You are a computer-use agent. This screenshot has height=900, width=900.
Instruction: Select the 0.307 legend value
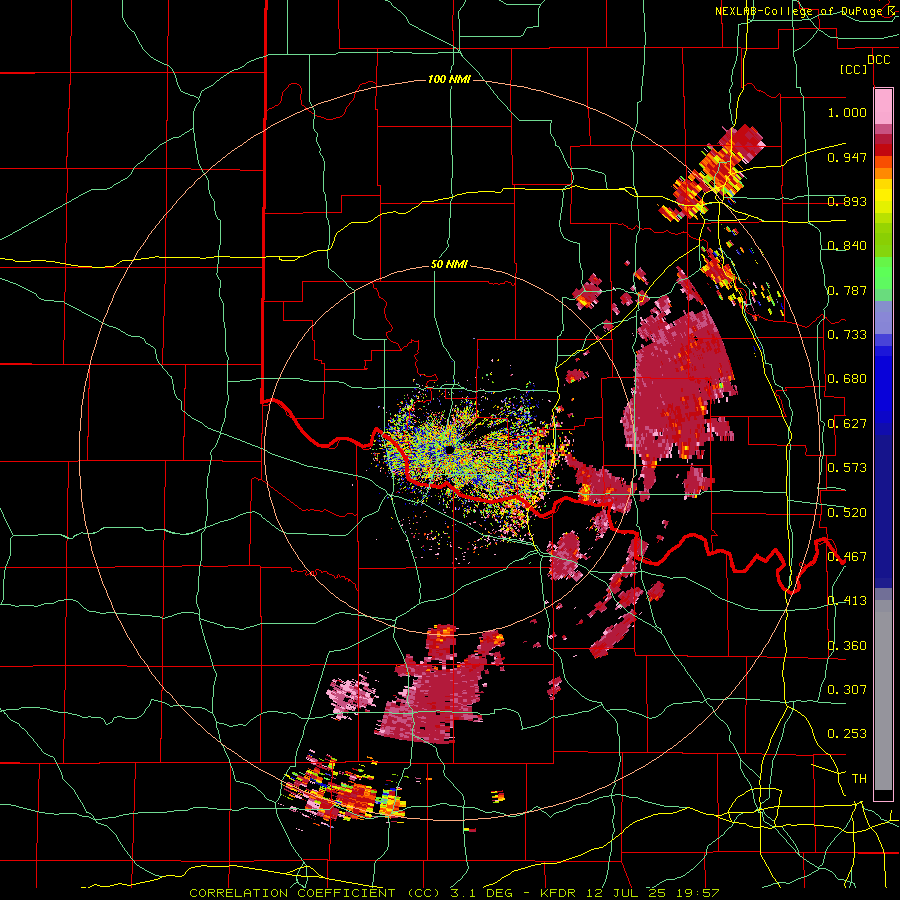point(847,690)
